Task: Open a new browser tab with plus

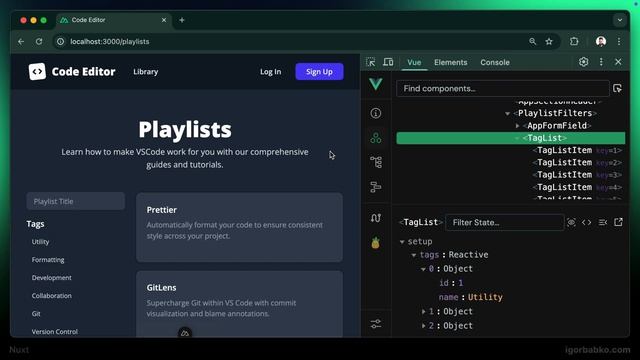Action: [182, 20]
